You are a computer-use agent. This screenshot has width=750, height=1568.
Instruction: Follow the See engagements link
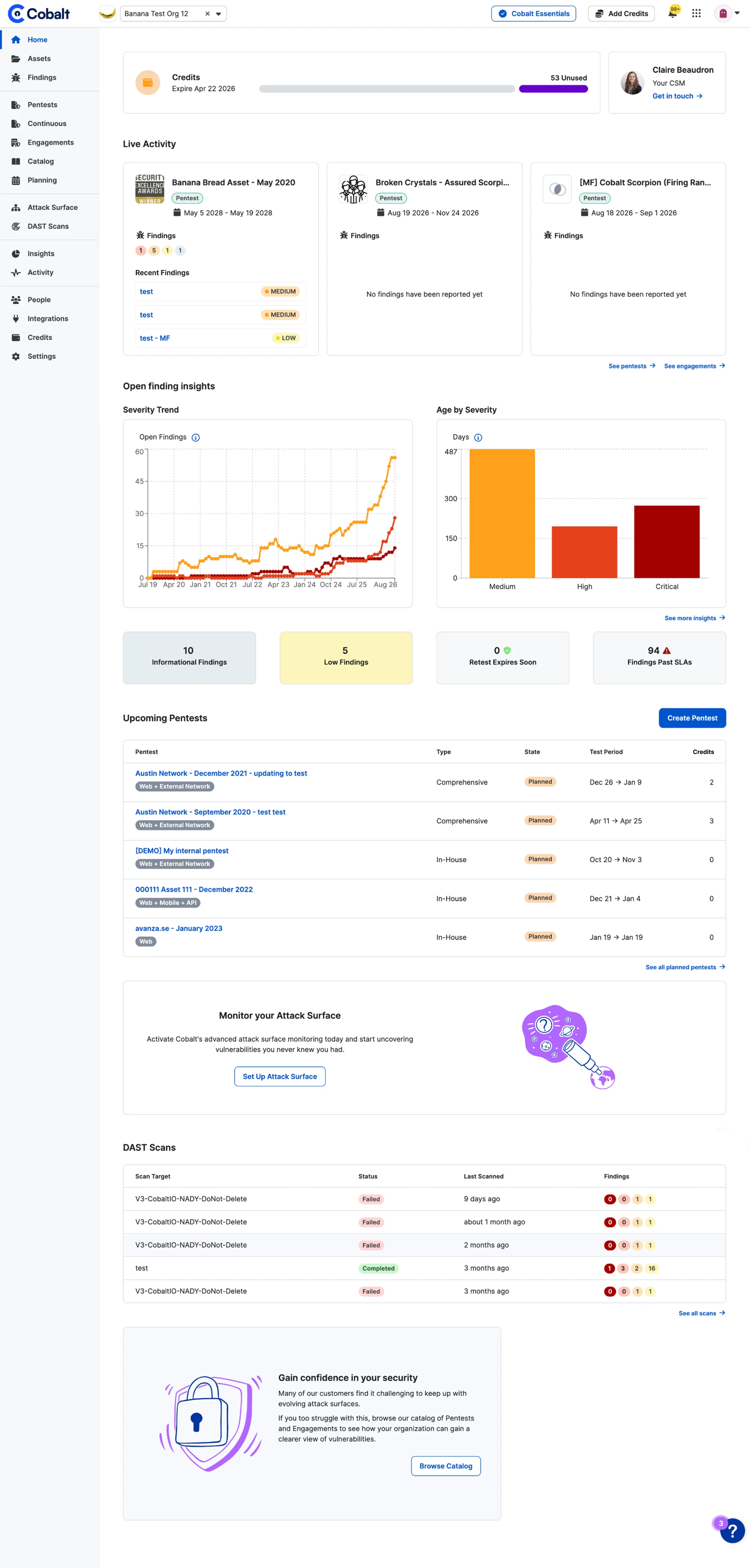coord(694,366)
